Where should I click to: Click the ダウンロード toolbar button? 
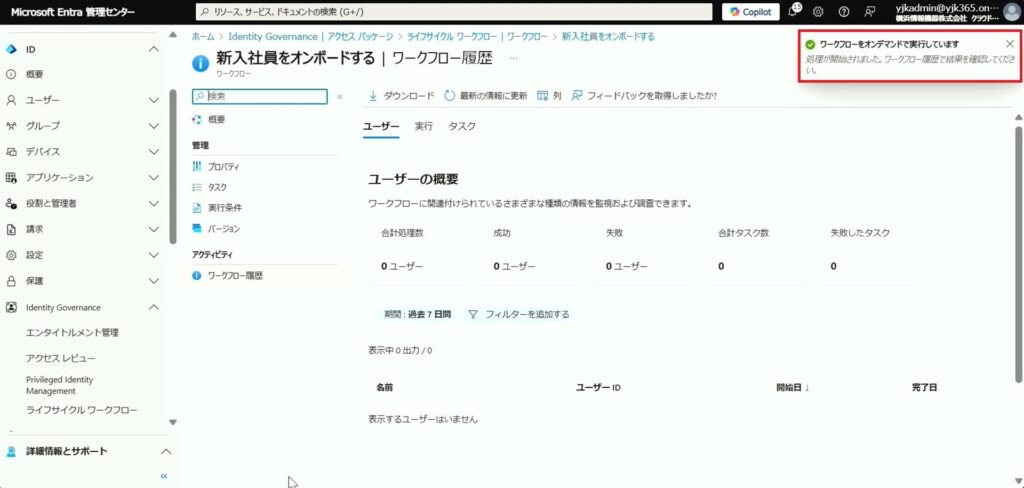click(401, 95)
